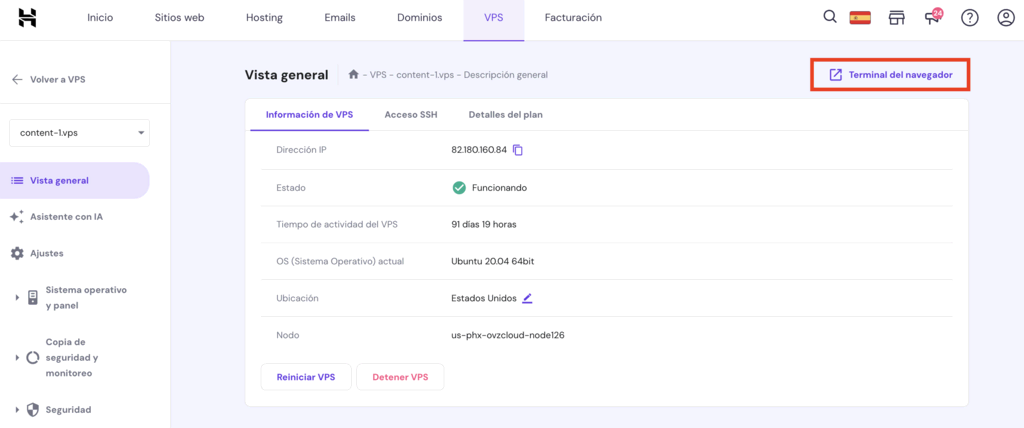Viewport: 1024px width, 428px height.
Task: Click the home breadcrumb icon
Action: coord(353,75)
